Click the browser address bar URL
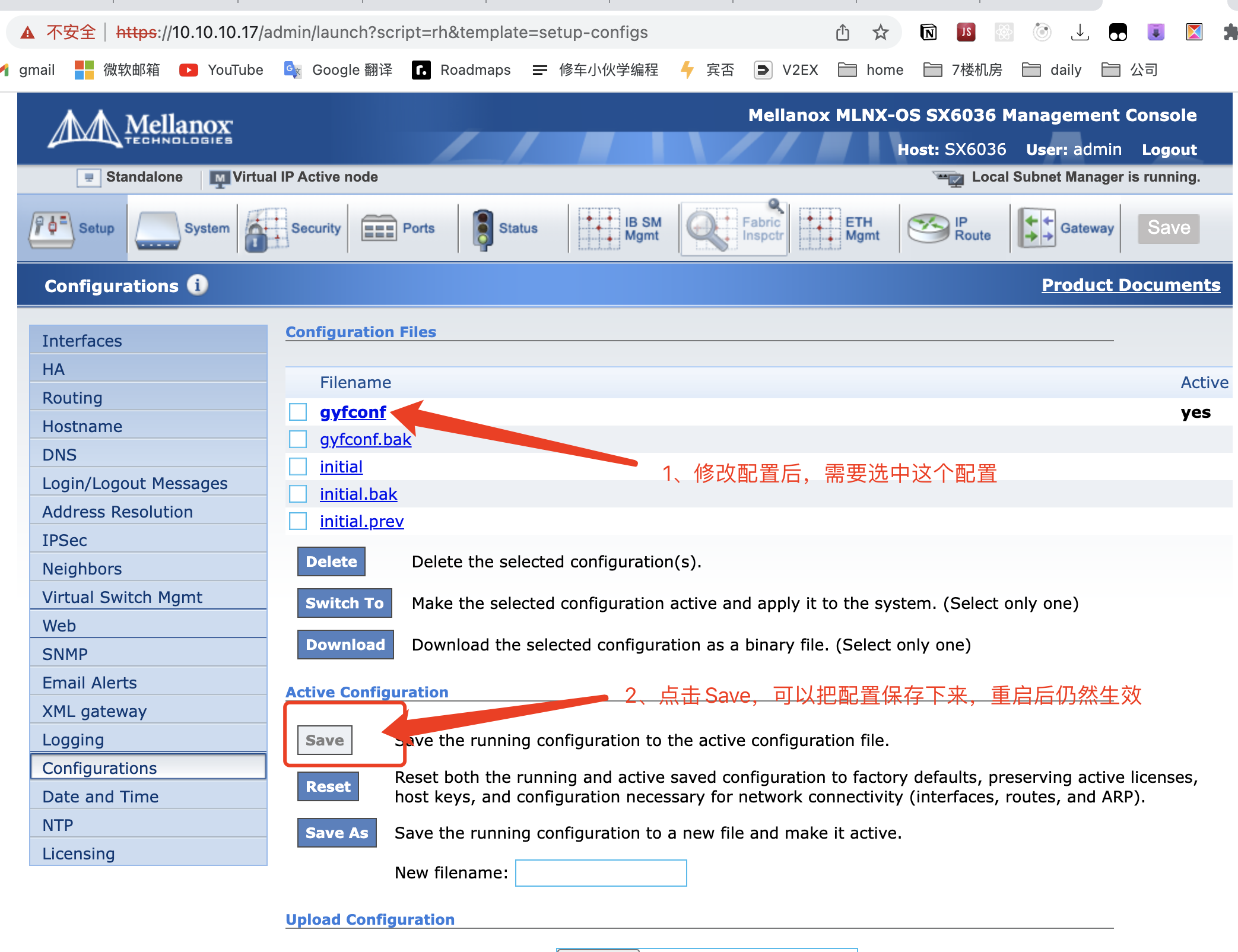 [x=382, y=32]
